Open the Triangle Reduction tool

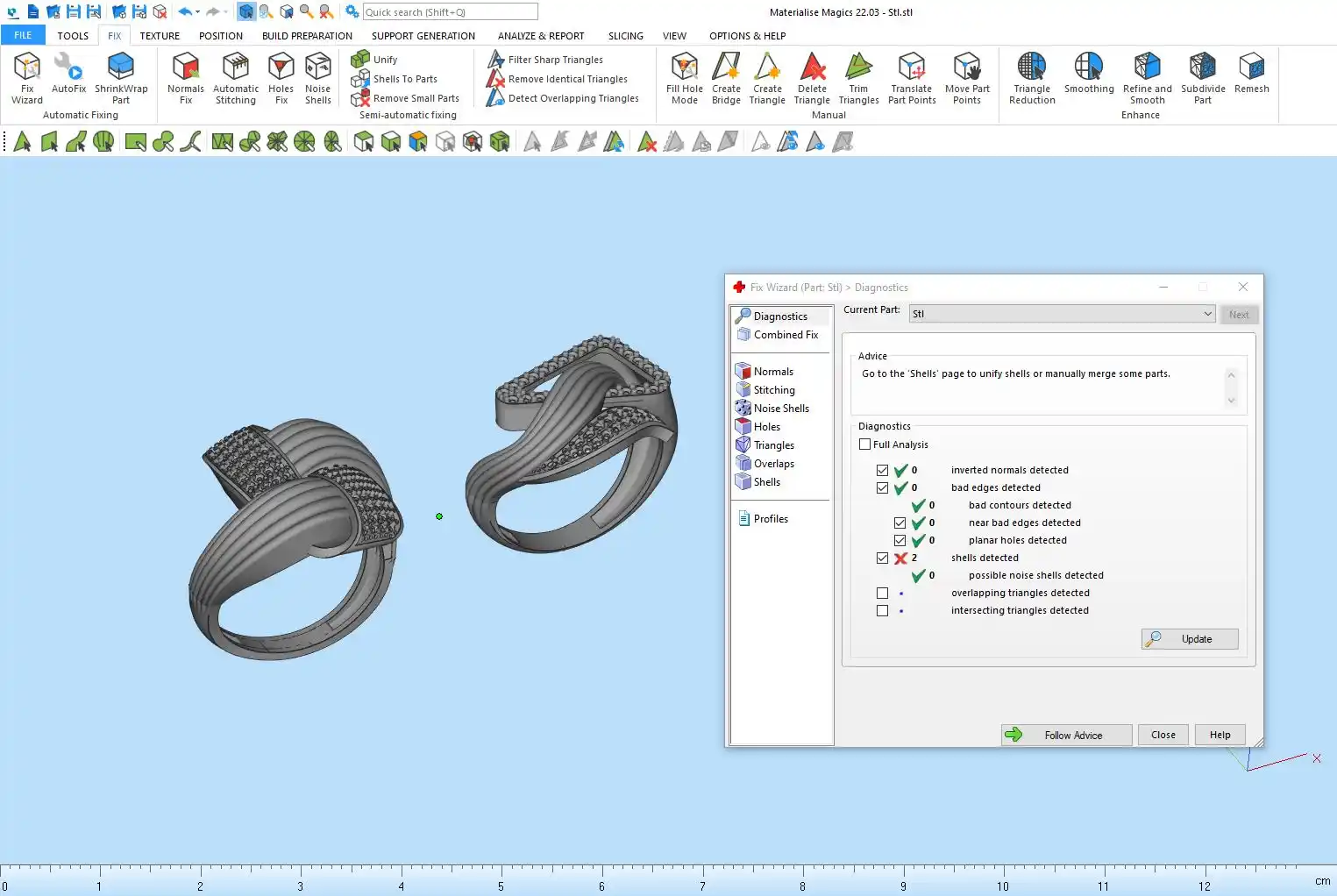(1032, 77)
